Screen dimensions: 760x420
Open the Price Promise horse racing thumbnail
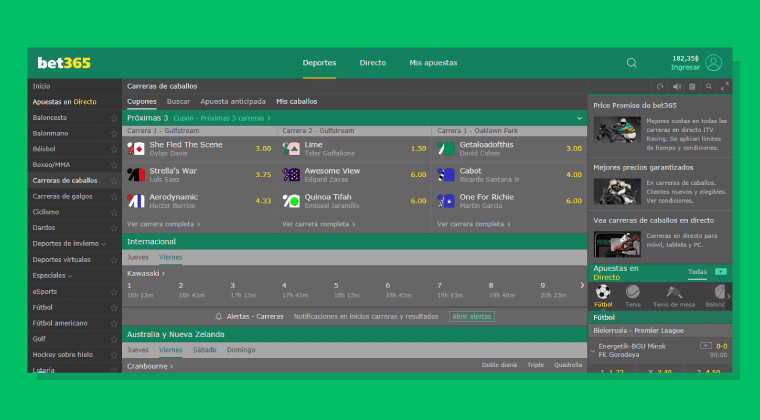[x=616, y=129]
